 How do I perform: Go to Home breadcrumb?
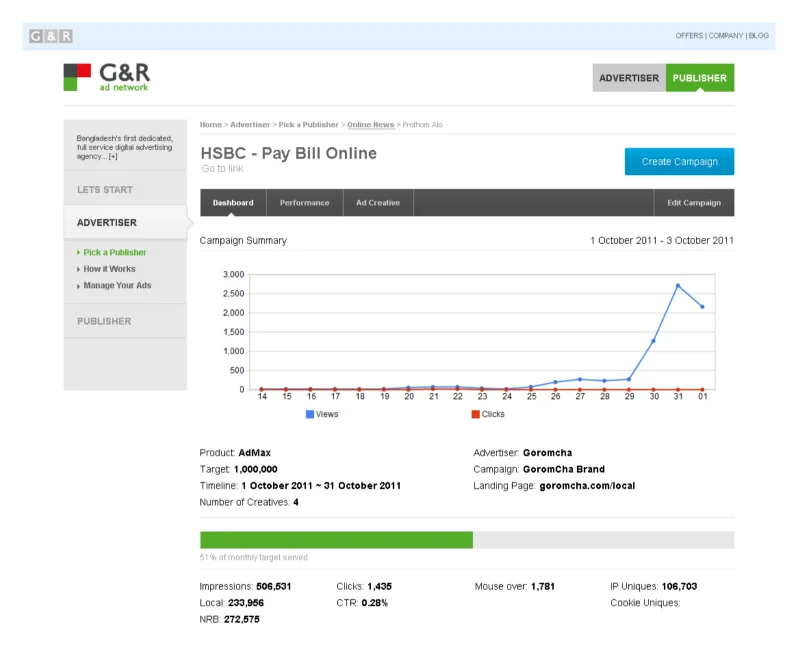point(210,124)
